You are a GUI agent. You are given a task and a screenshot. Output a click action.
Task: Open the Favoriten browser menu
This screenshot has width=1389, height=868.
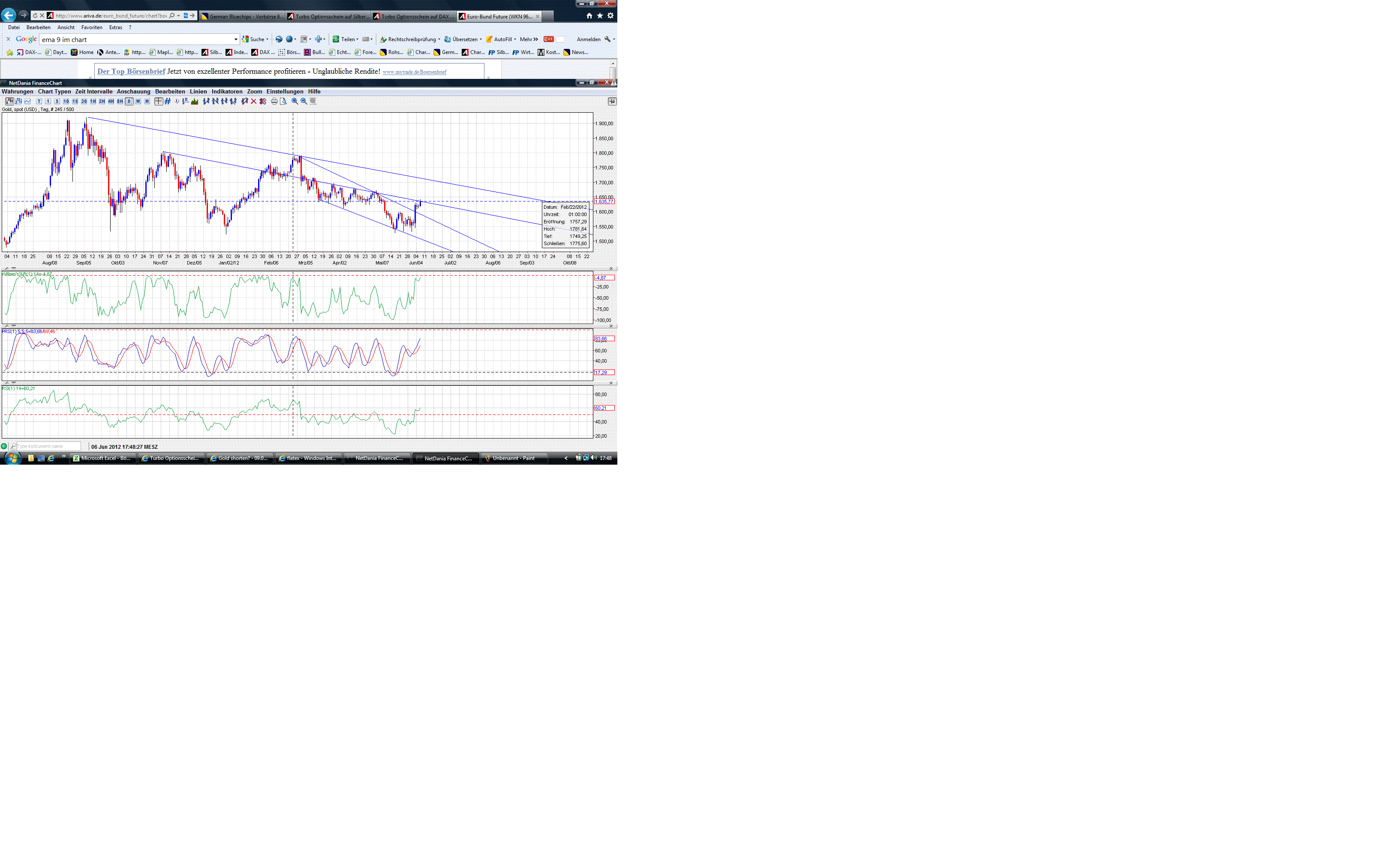[92, 27]
